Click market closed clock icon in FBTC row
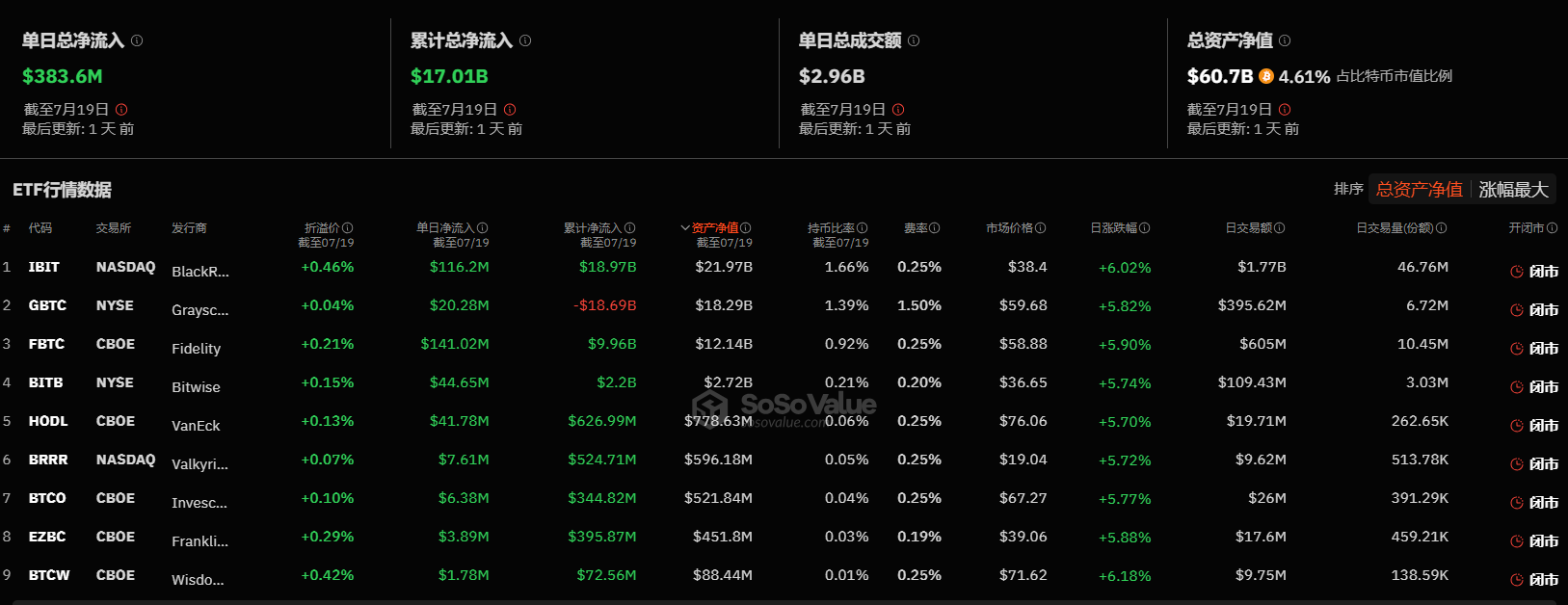The image size is (1568, 605). pyautogui.click(x=1517, y=349)
